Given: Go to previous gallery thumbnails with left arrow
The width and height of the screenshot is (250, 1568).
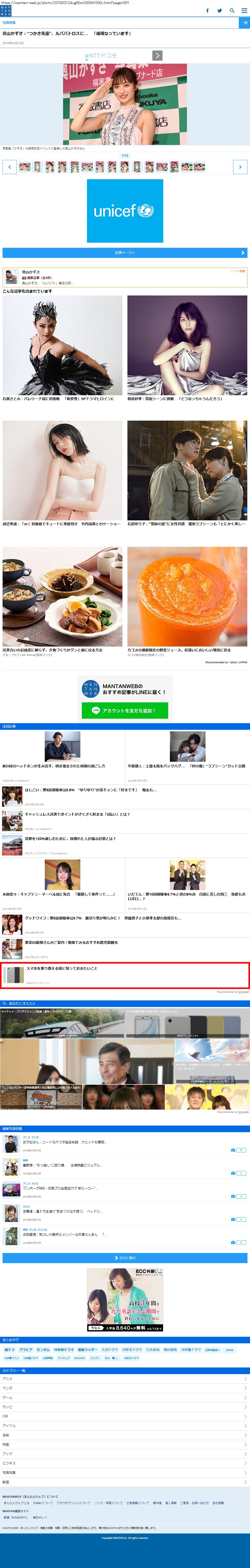Looking at the screenshot, I should tap(9, 167).
